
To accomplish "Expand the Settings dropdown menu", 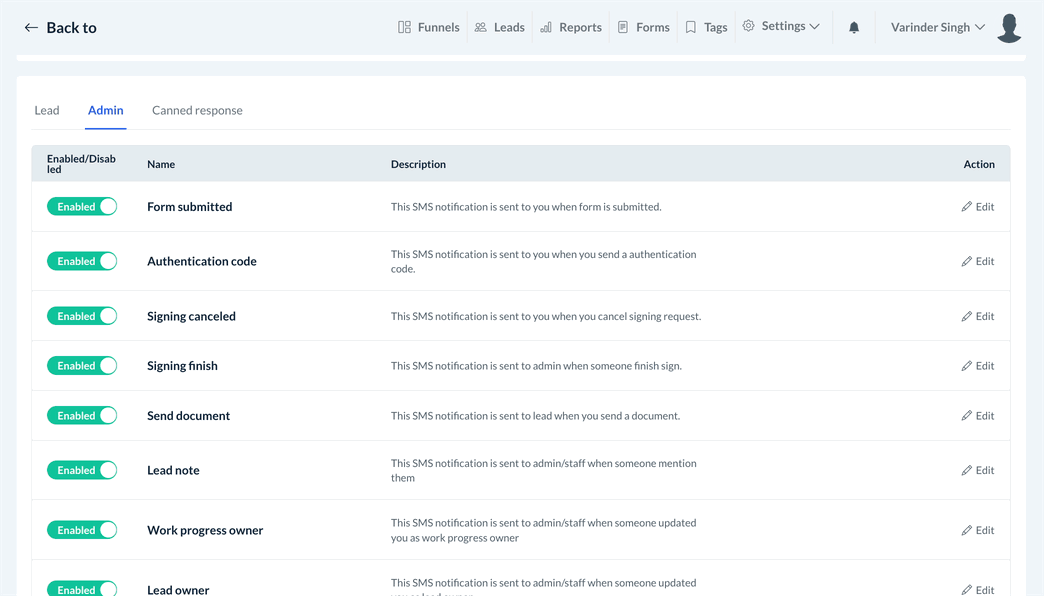I will pos(781,26).
